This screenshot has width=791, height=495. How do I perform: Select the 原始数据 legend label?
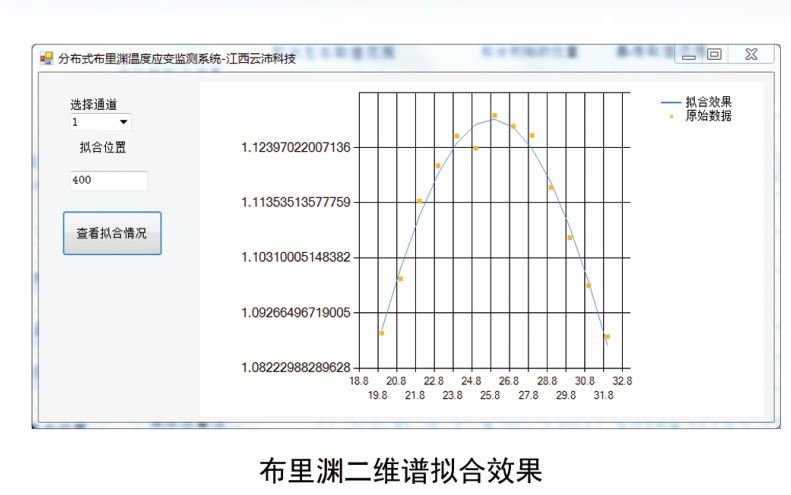(708, 116)
